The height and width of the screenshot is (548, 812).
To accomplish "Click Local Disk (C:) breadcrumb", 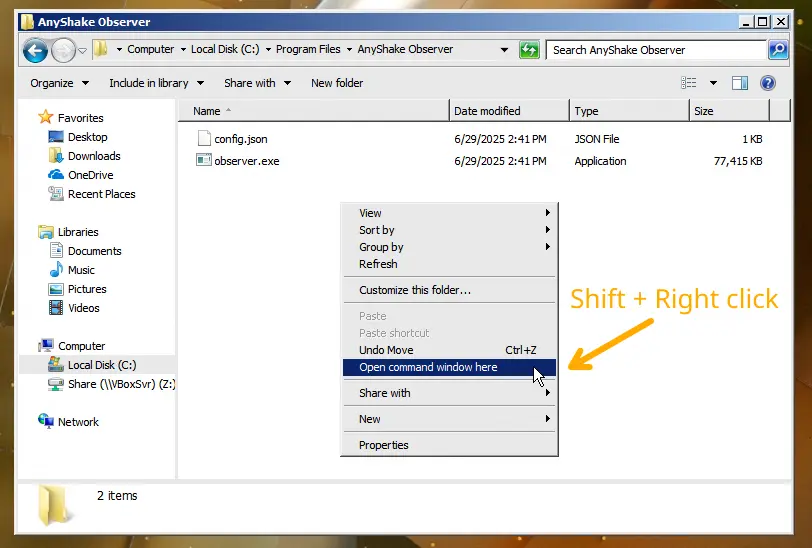I will click(x=225, y=49).
